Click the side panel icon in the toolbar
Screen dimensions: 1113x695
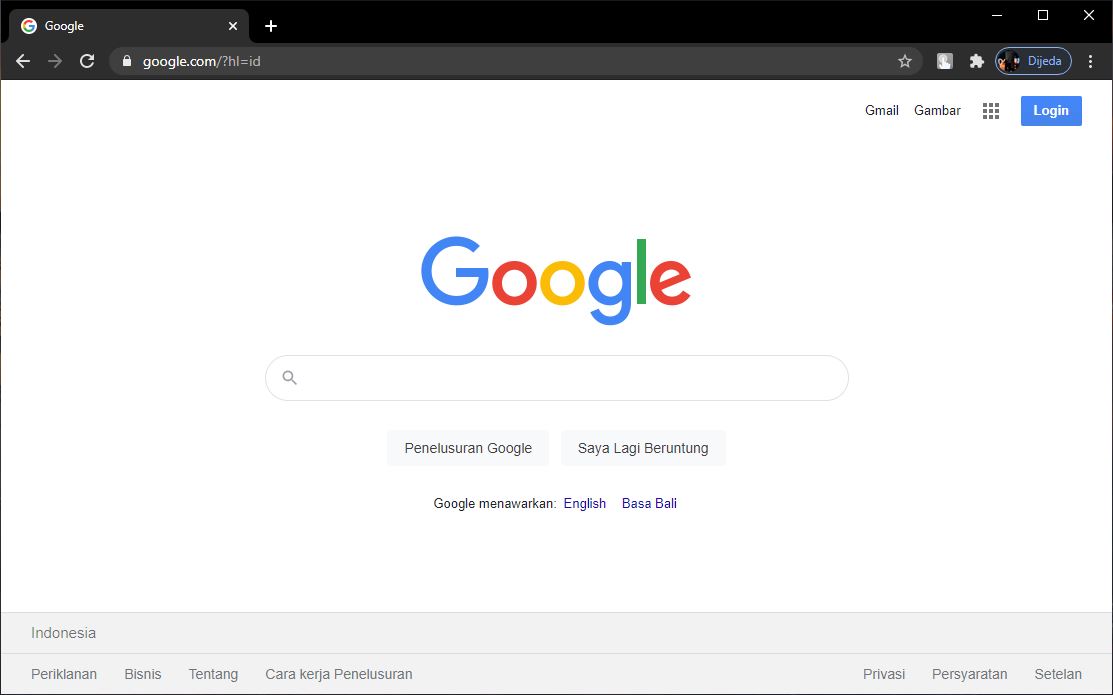click(x=944, y=61)
